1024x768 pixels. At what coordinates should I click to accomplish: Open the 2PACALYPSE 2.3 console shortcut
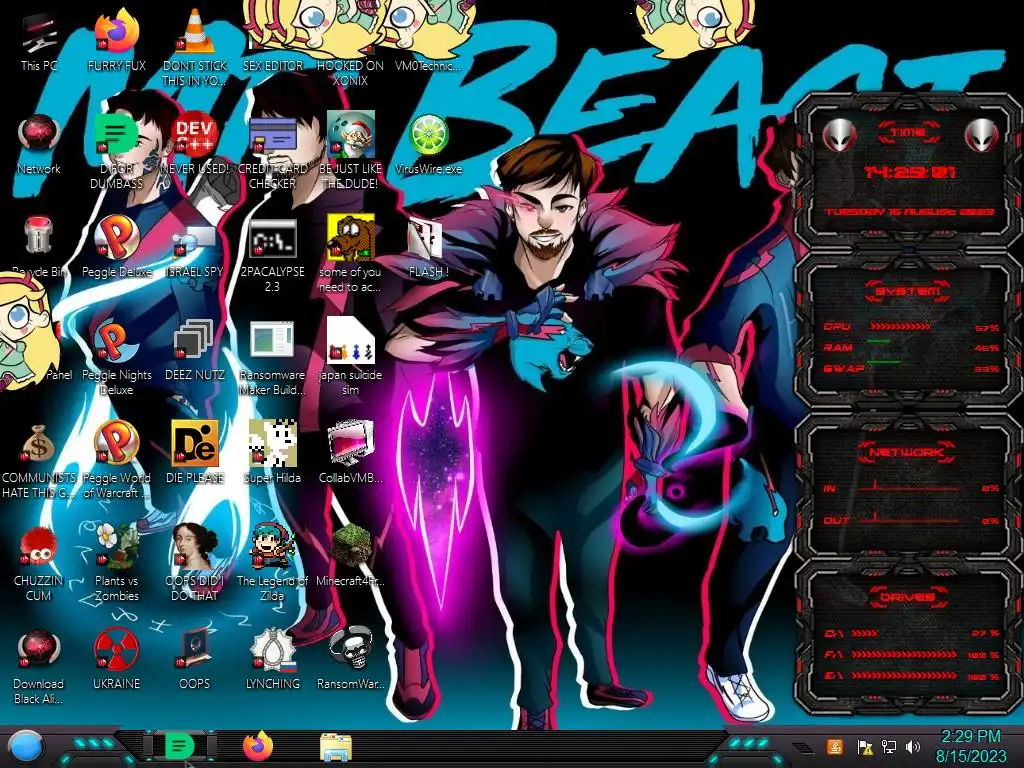pyautogui.click(x=273, y=255)
